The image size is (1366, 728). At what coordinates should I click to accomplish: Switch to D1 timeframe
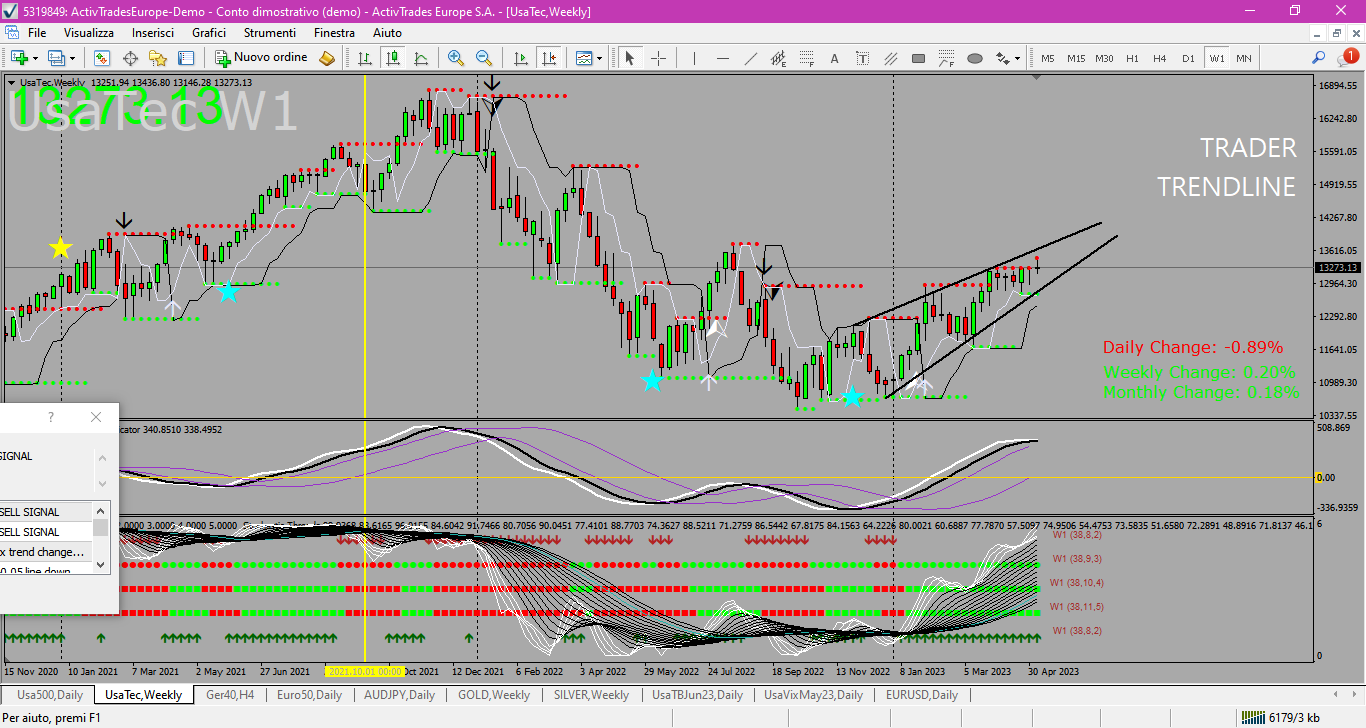pos(1188,58)
